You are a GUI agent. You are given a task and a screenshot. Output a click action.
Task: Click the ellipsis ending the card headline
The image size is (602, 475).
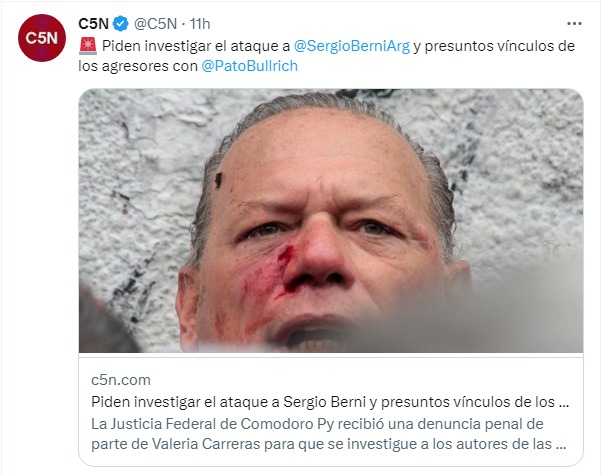coord(563,403)
